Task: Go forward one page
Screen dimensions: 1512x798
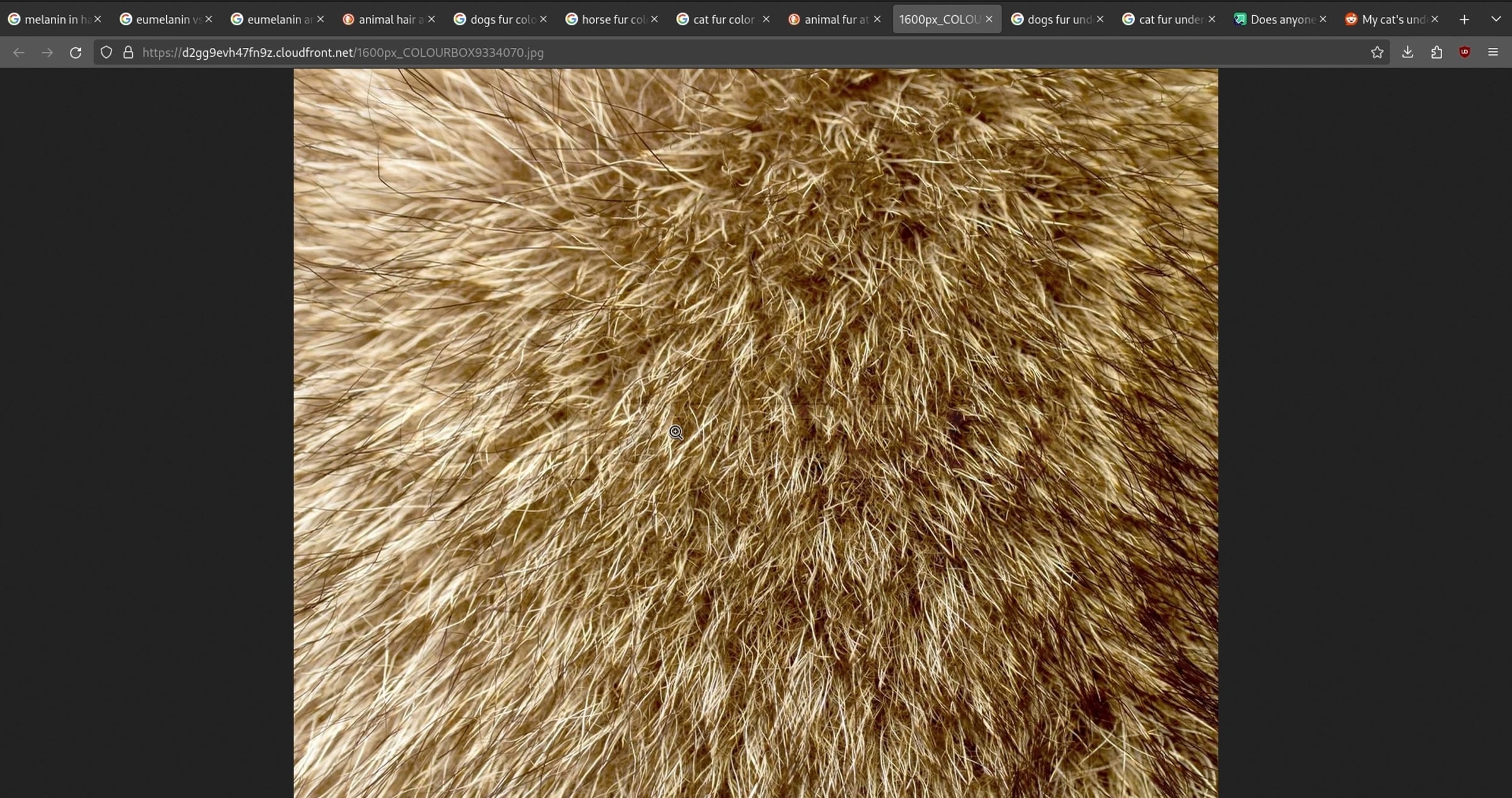Action: (x=47, y=53)
